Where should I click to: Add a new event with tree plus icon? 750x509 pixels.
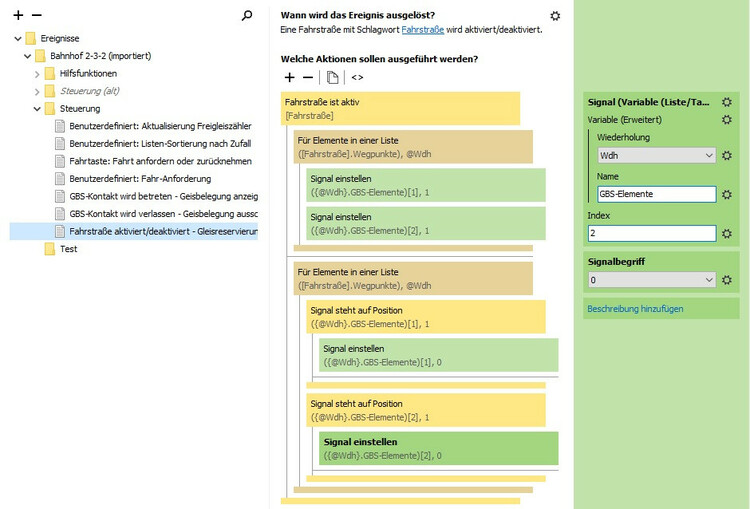[x=18, y=16]
